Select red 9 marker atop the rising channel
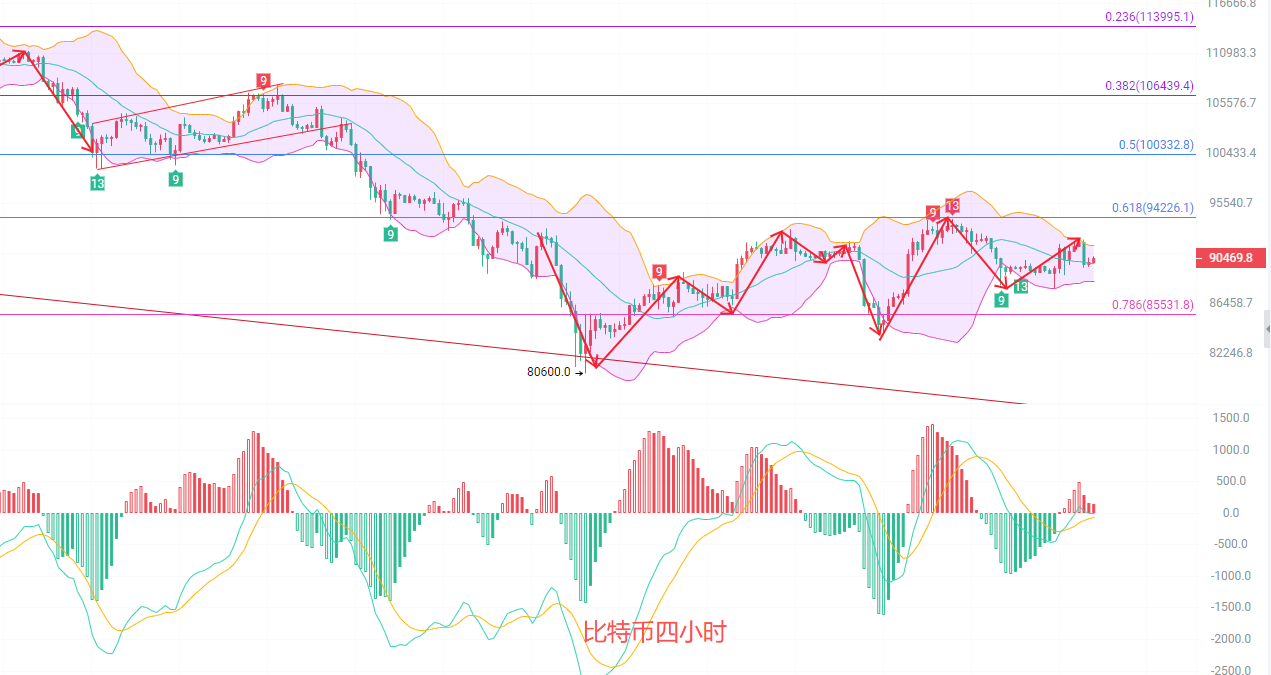The image size is (1271, 675). click(x=262, y=81)
